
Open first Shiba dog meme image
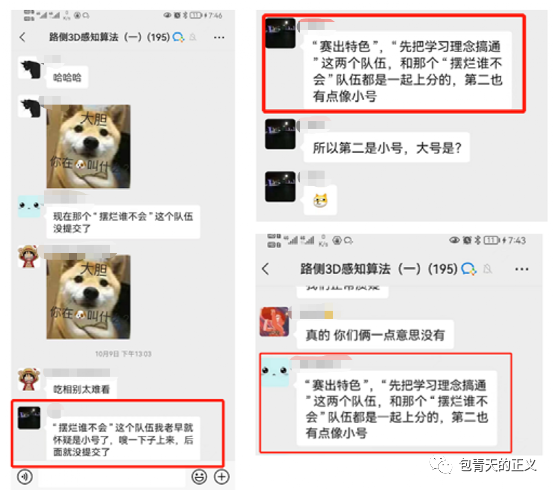tap(88, 146)
